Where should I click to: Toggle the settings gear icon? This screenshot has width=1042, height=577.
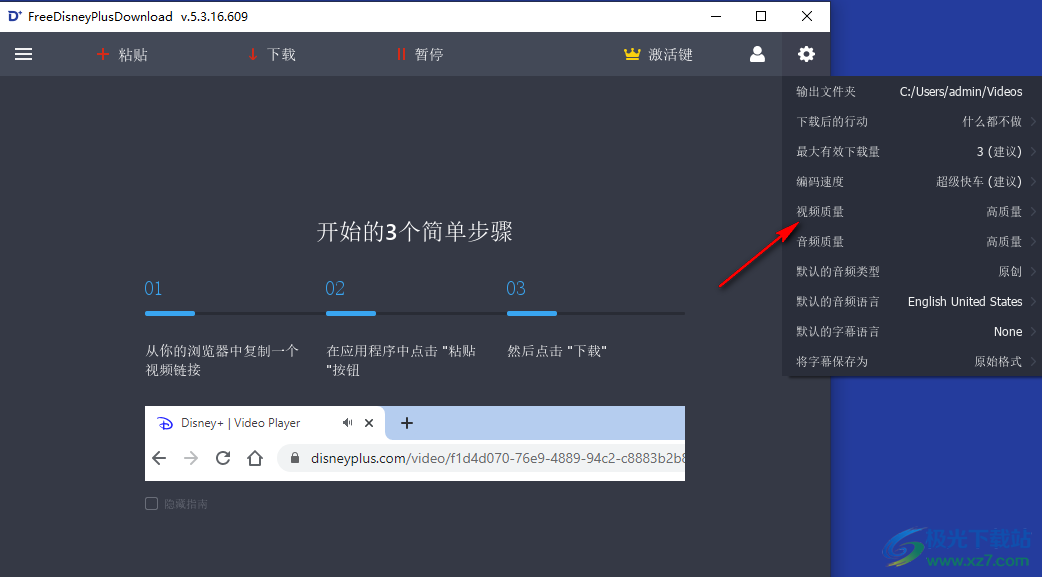pyautogui.click(x=806, y=54)
